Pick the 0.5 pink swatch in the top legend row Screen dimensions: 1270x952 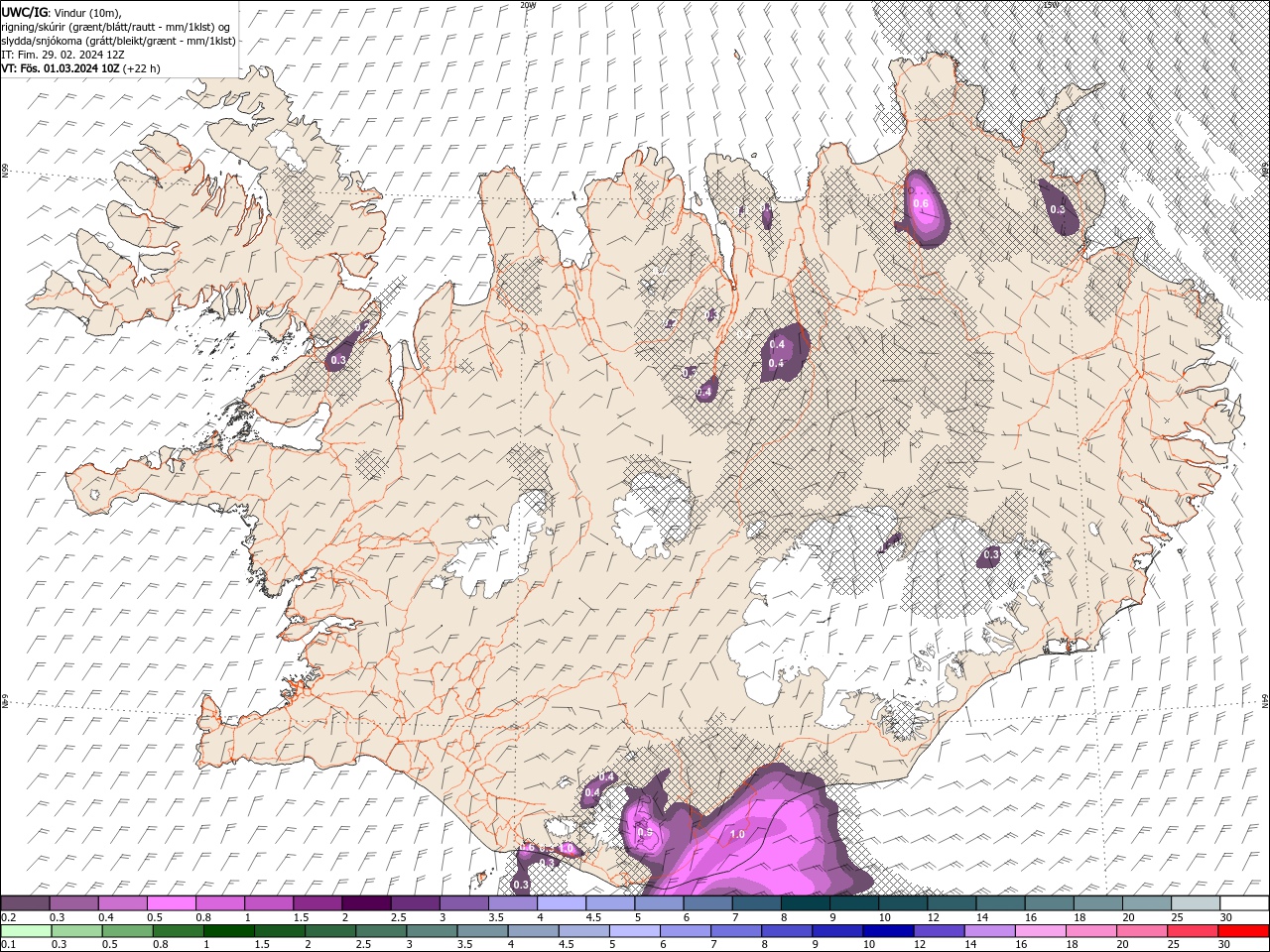tap(171, 903)
